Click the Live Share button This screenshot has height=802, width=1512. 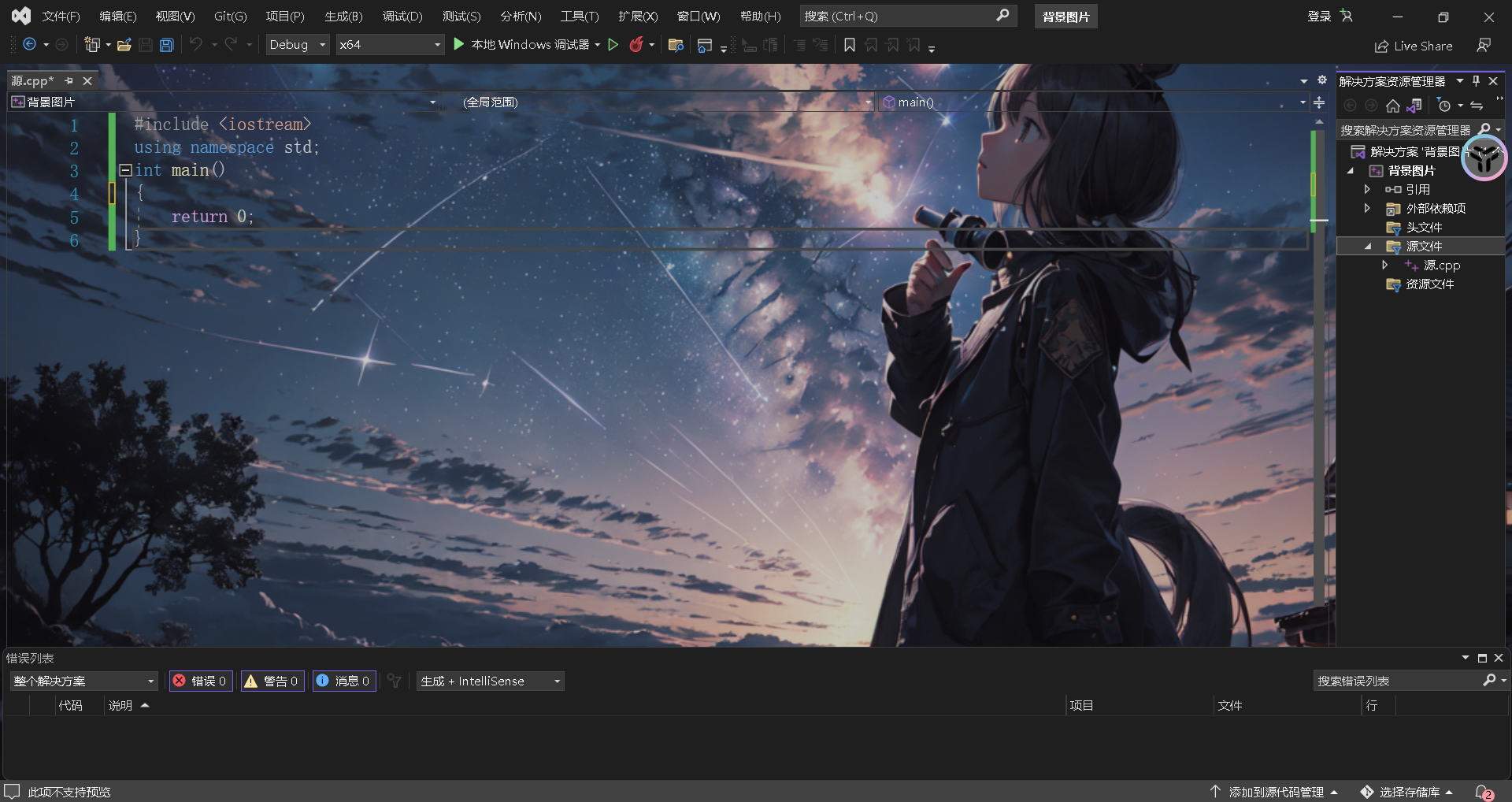pyautogui.click(x=1414, y=46)
